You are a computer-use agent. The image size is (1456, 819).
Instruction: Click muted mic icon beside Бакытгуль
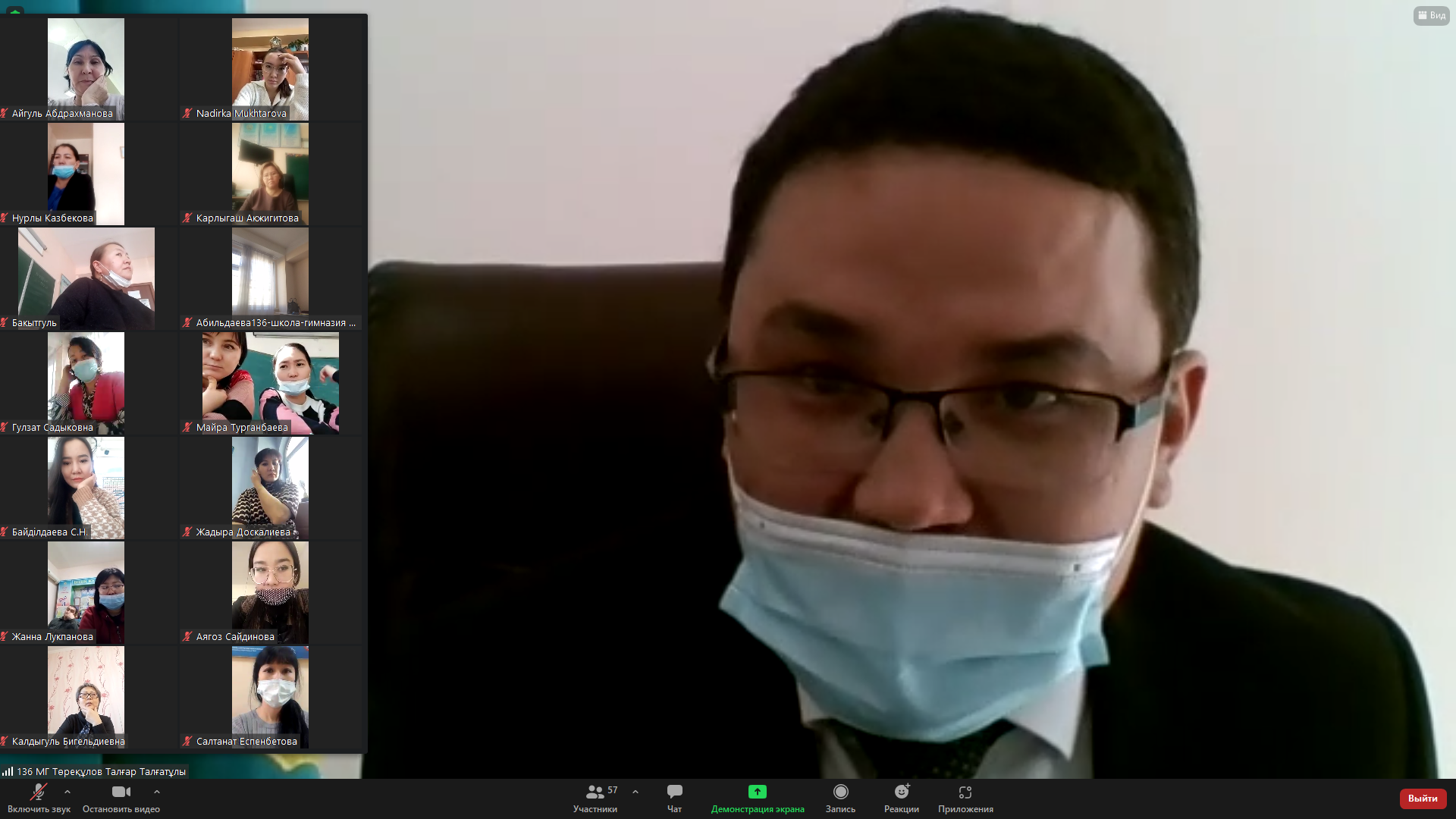pyautogui.click(x=5, y=322)
